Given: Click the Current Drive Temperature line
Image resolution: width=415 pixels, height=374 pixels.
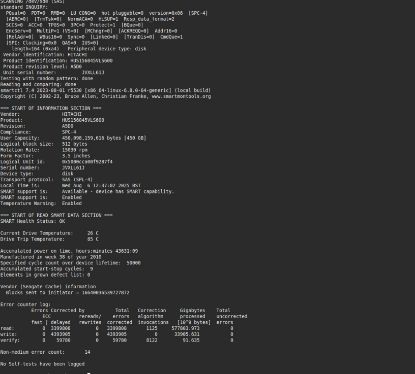Looking at the screenshot, I should click(49, 233).
